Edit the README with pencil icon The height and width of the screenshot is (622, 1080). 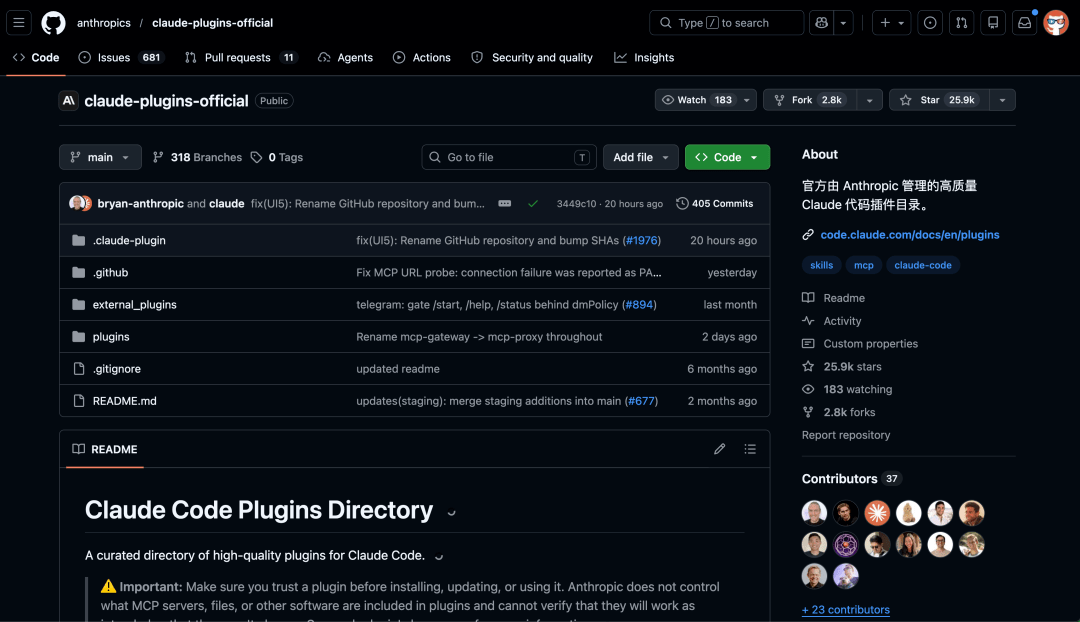(x=720, y=449)
